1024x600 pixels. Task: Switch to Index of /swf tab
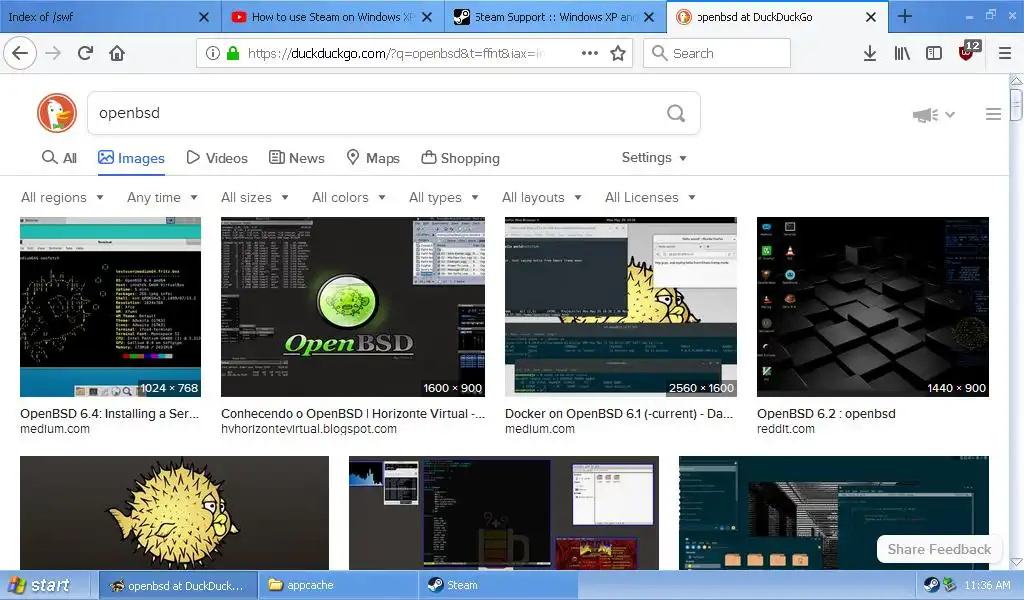pyautogui.click(x=98, y=17)
